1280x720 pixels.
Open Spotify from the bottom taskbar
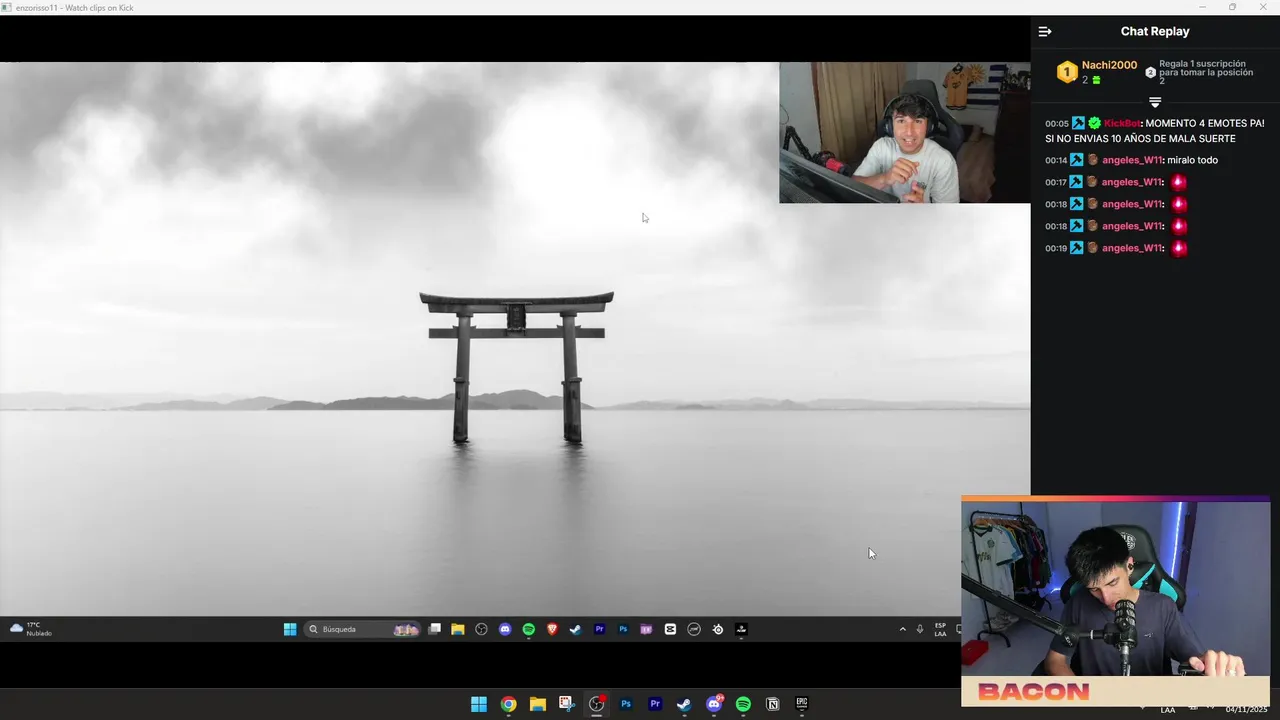pyautogui.click(x=743, y=704)
